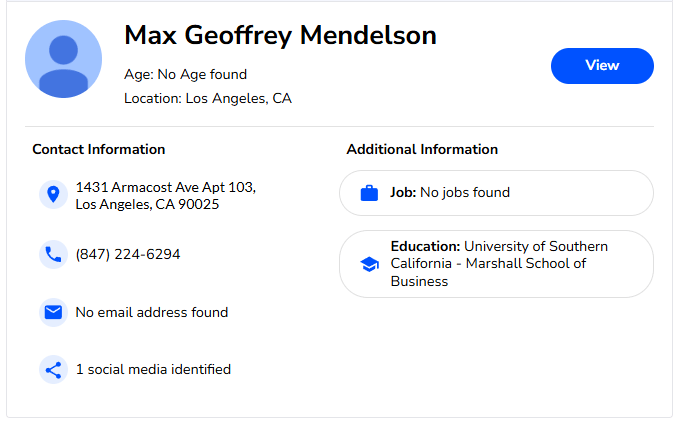Click the Contact Information heading
Screen dimensions: 675x421
coord(99,150)
